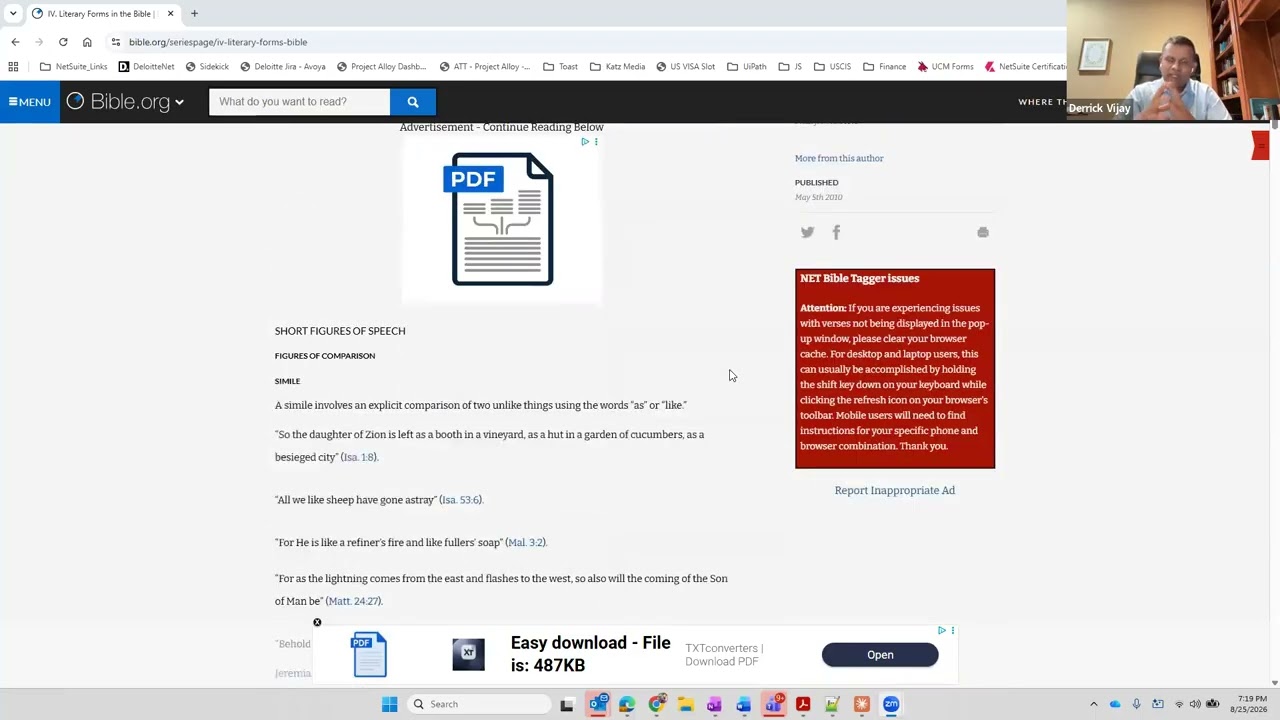Click the blue search magnifier button
This screenshot has height=720, width=1280.
412,101
